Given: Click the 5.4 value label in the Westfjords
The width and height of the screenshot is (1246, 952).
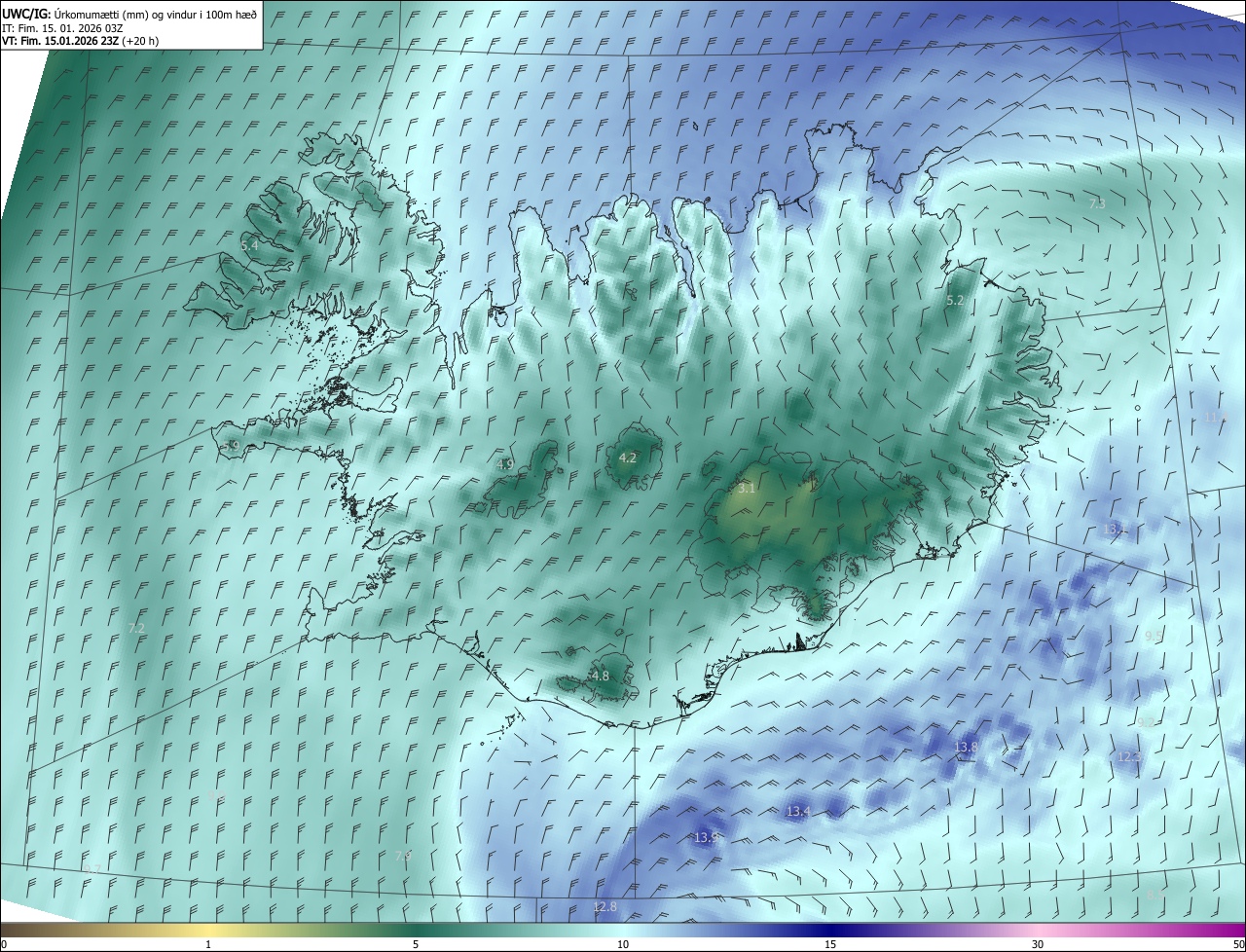Looking at the screenshot, I should (250, 246).
